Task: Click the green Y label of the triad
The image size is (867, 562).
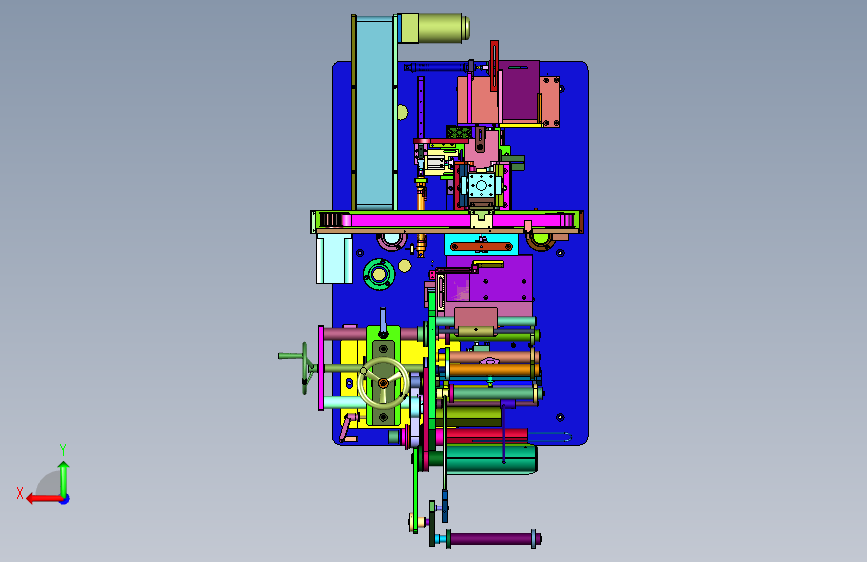Action: (x=63, y=449)
